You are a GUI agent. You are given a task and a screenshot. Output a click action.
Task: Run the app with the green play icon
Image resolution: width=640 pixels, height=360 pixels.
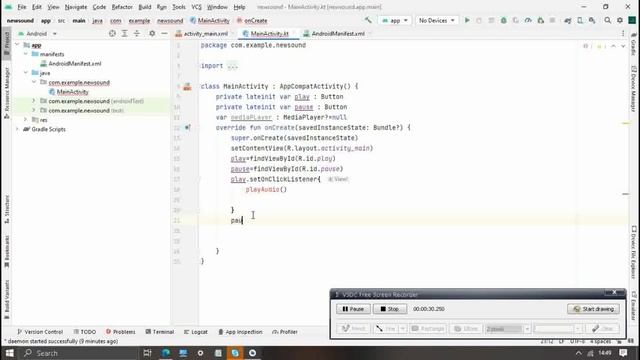point(467,20)
